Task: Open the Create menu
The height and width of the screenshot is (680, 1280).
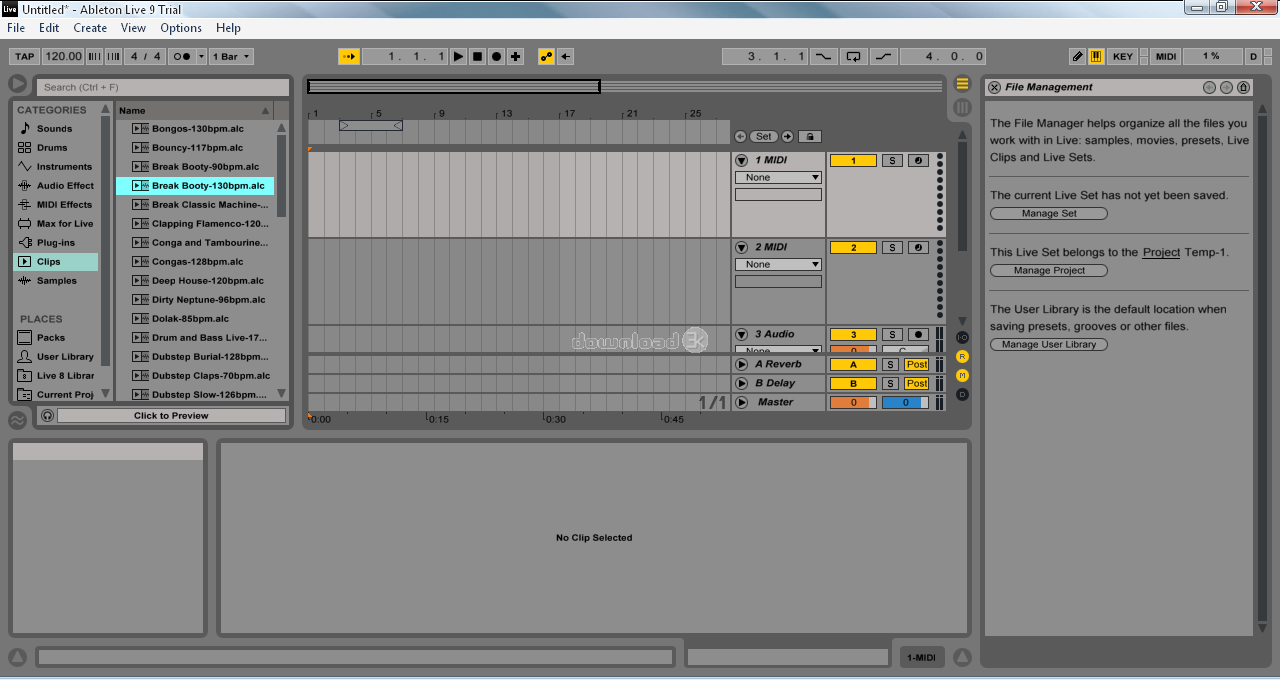Action: click(x=90, y=28)
